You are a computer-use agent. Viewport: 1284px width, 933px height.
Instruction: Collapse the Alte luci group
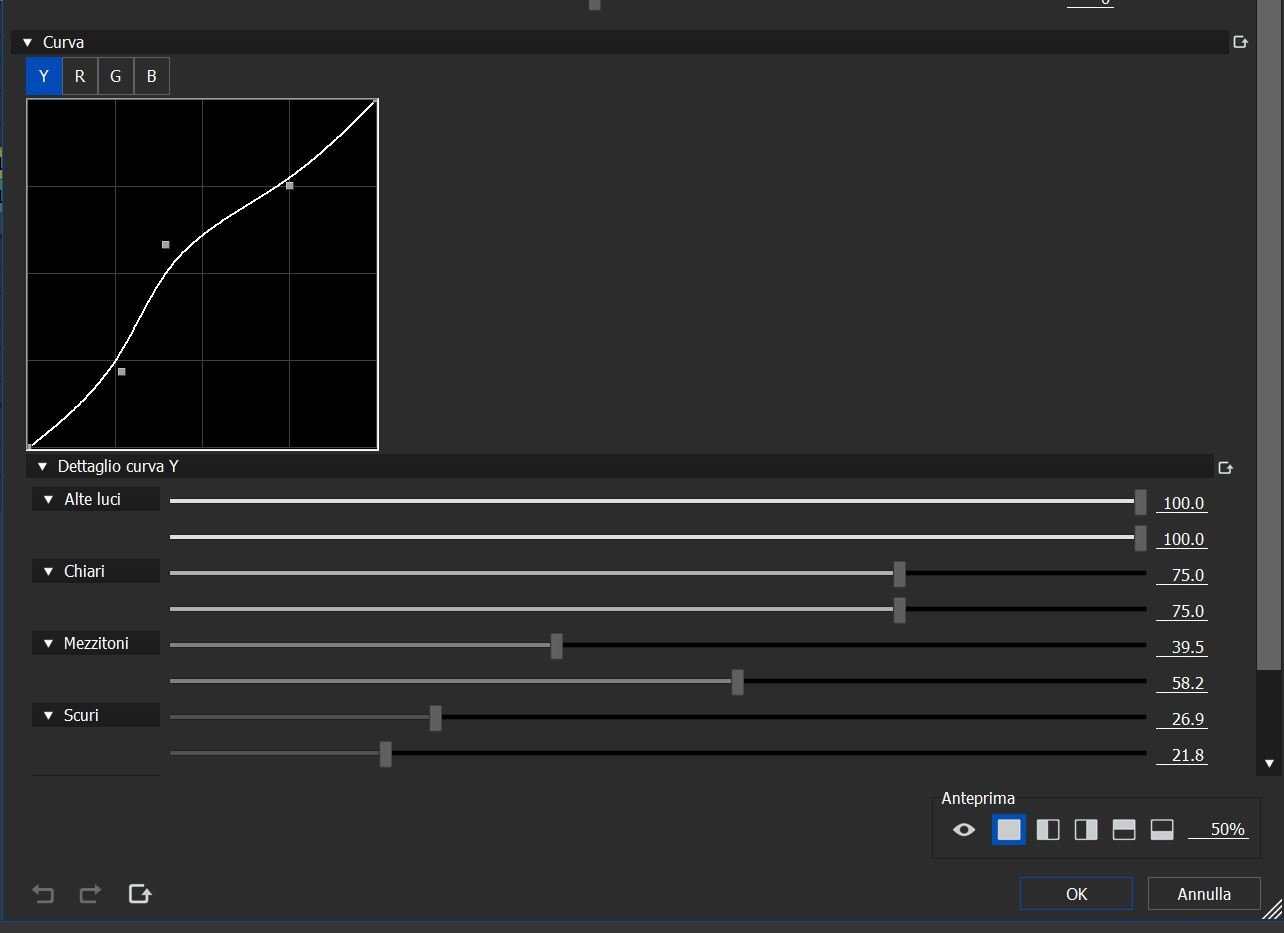pos(48,500)
